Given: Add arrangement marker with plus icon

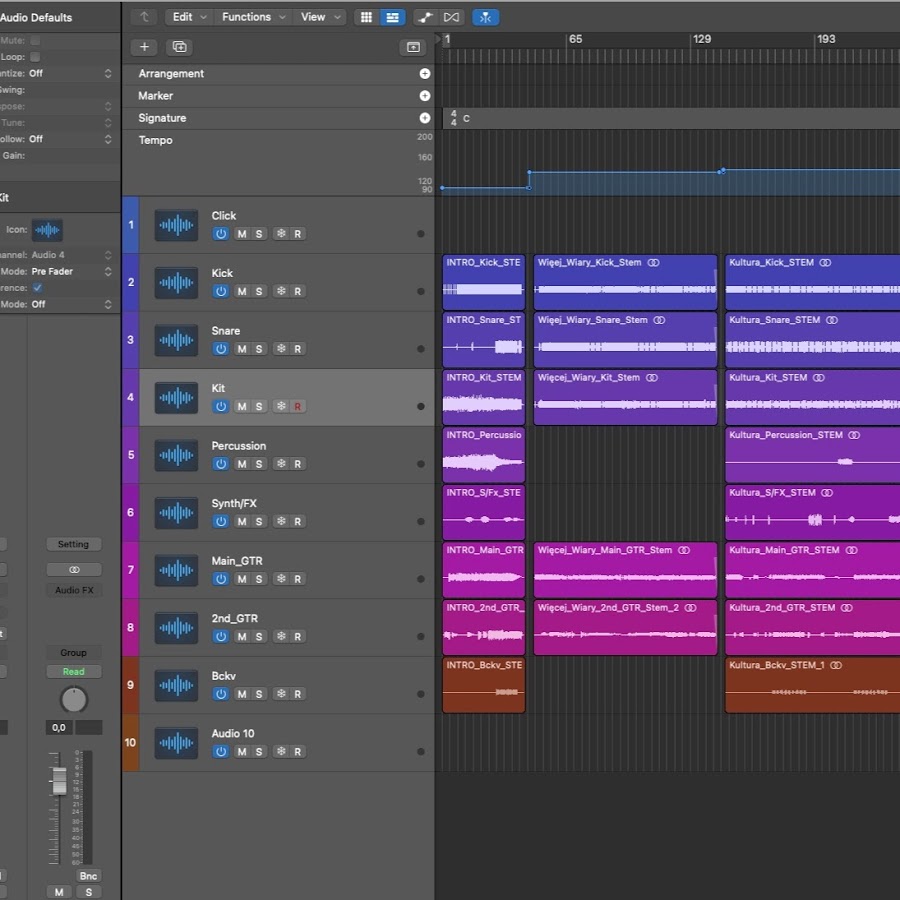Looking at the screenshot, I should click(x=425, y=73).
